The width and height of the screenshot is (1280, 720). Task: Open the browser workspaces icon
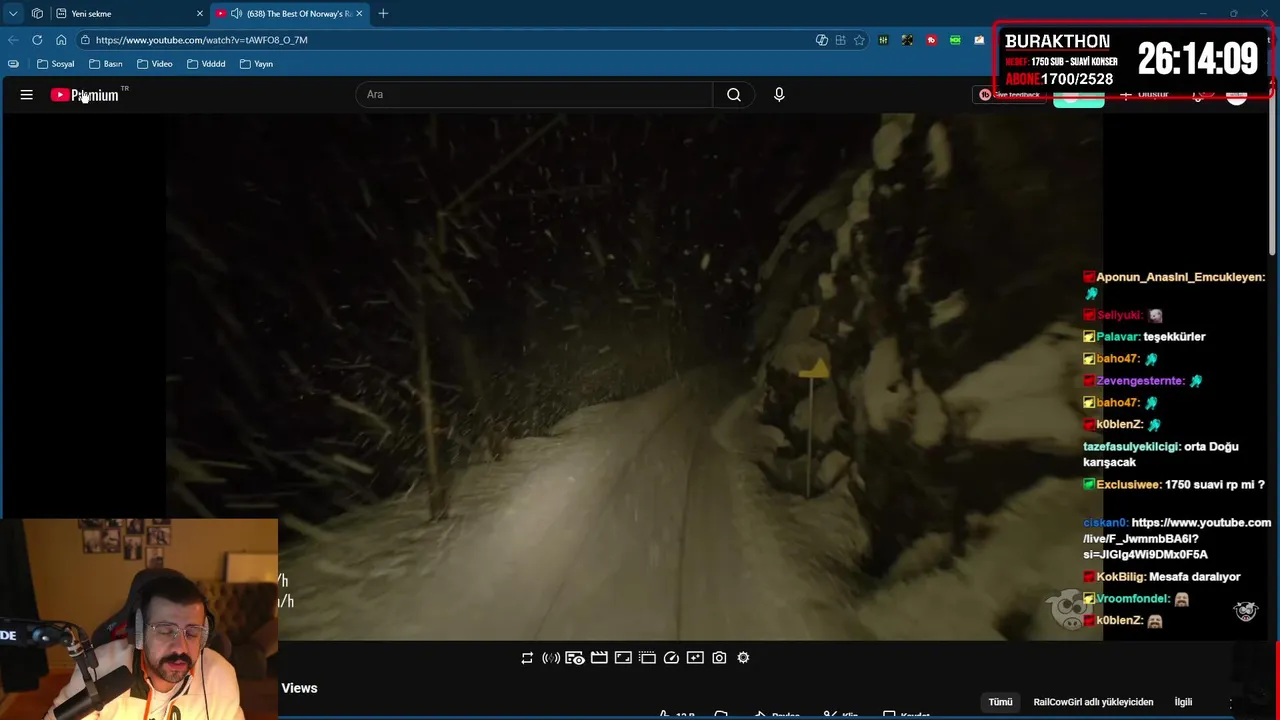tap(37, 14)
